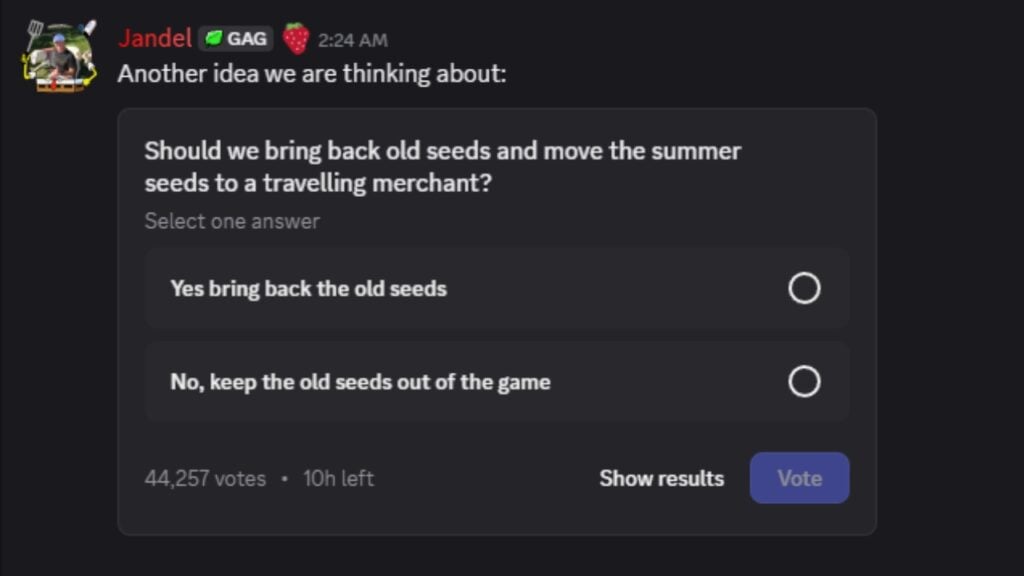Choose "Yes bring back the old seeds" label
Screen dimensions: 1024x576
click(308, 289)
